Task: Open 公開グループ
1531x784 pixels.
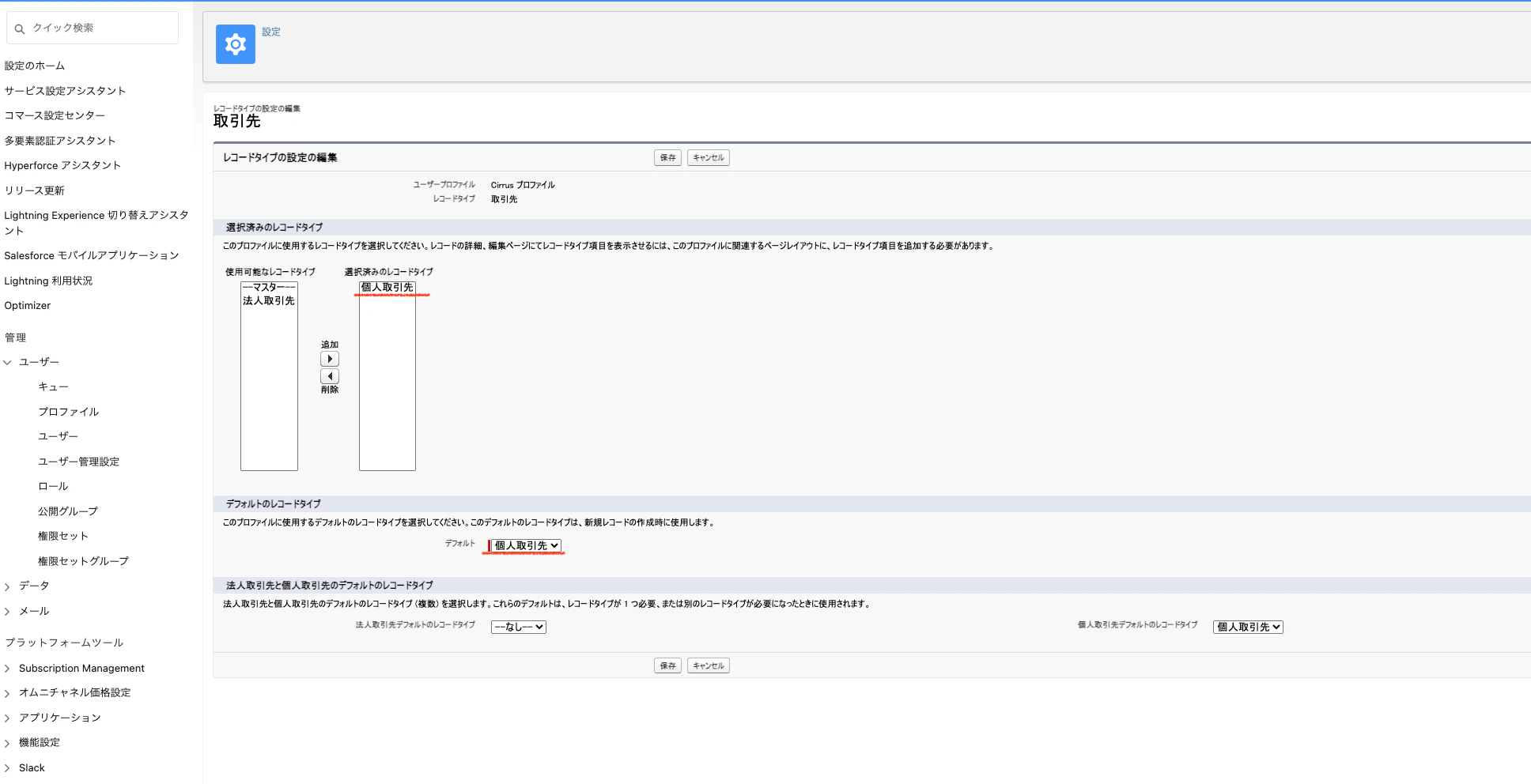Action: click(x=68, y=511)
